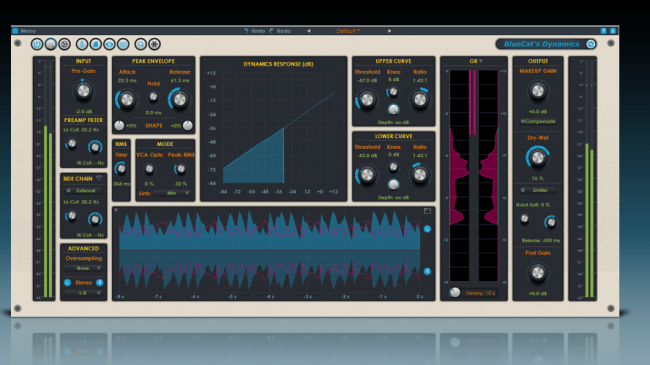
Task: Click the Upper Curve Threshold knob
Action: click(367, 100)
